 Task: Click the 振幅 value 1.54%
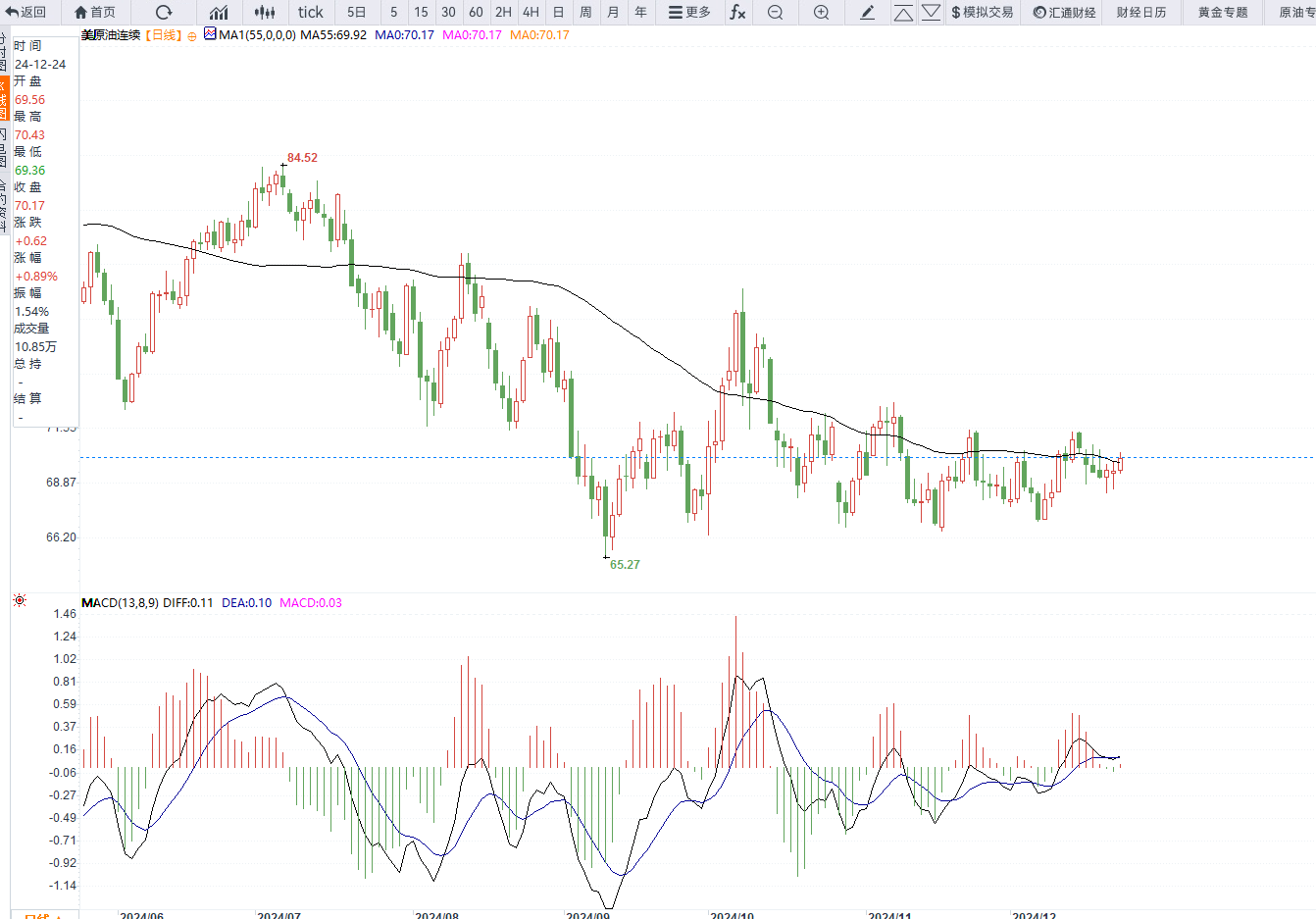point(31,311)
